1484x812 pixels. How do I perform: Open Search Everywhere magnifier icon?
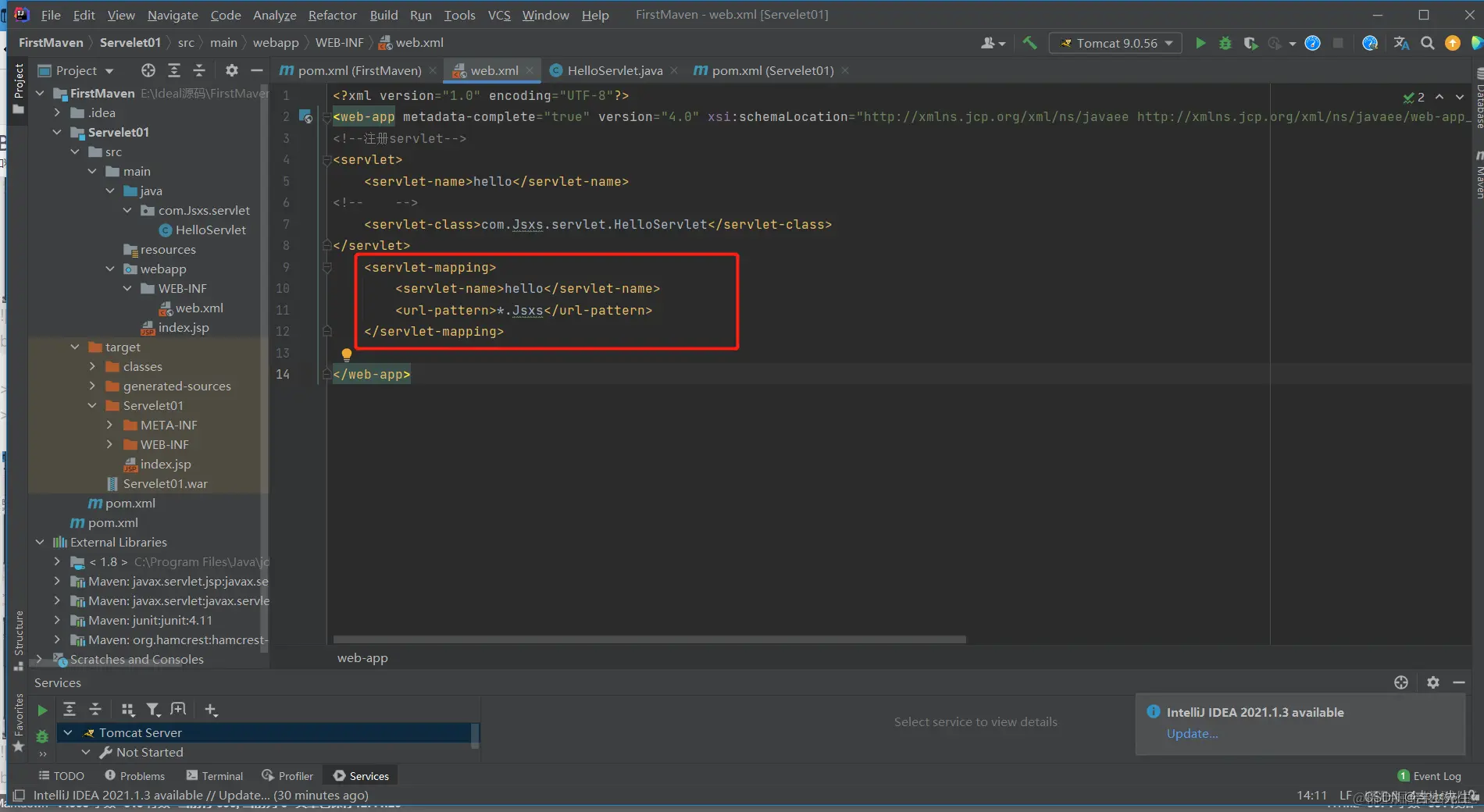tap(1428, 43)
